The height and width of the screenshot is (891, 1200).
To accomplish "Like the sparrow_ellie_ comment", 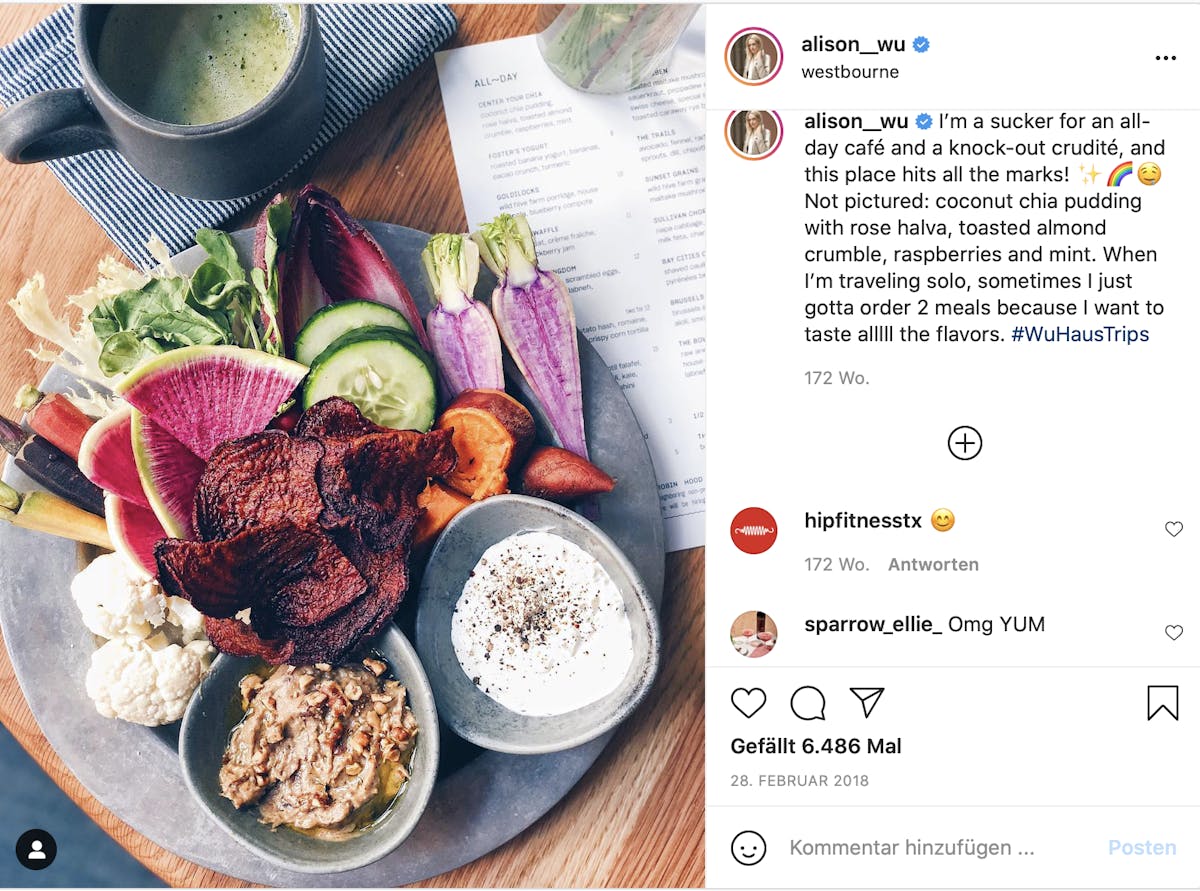I will [x=1174, y=632].
